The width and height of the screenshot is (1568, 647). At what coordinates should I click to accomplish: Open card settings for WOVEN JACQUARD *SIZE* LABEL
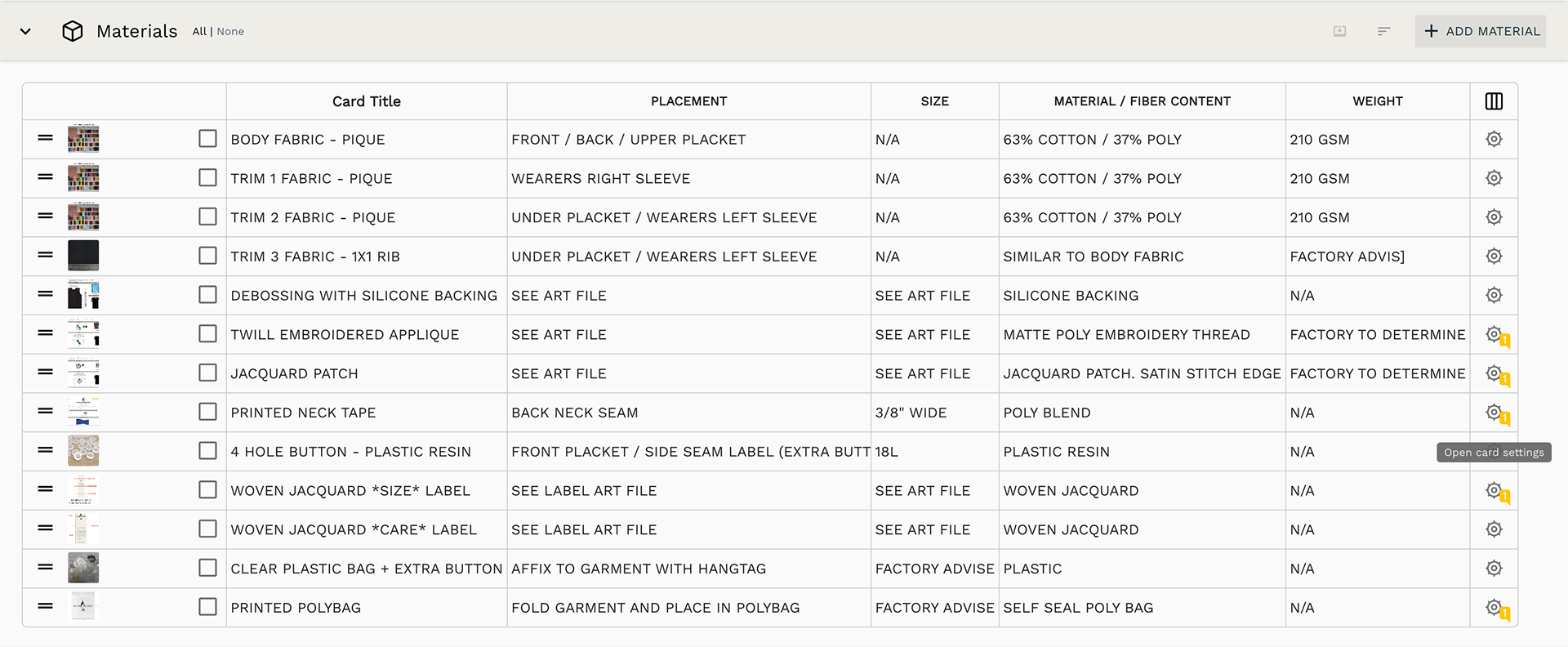(1494, 490)
